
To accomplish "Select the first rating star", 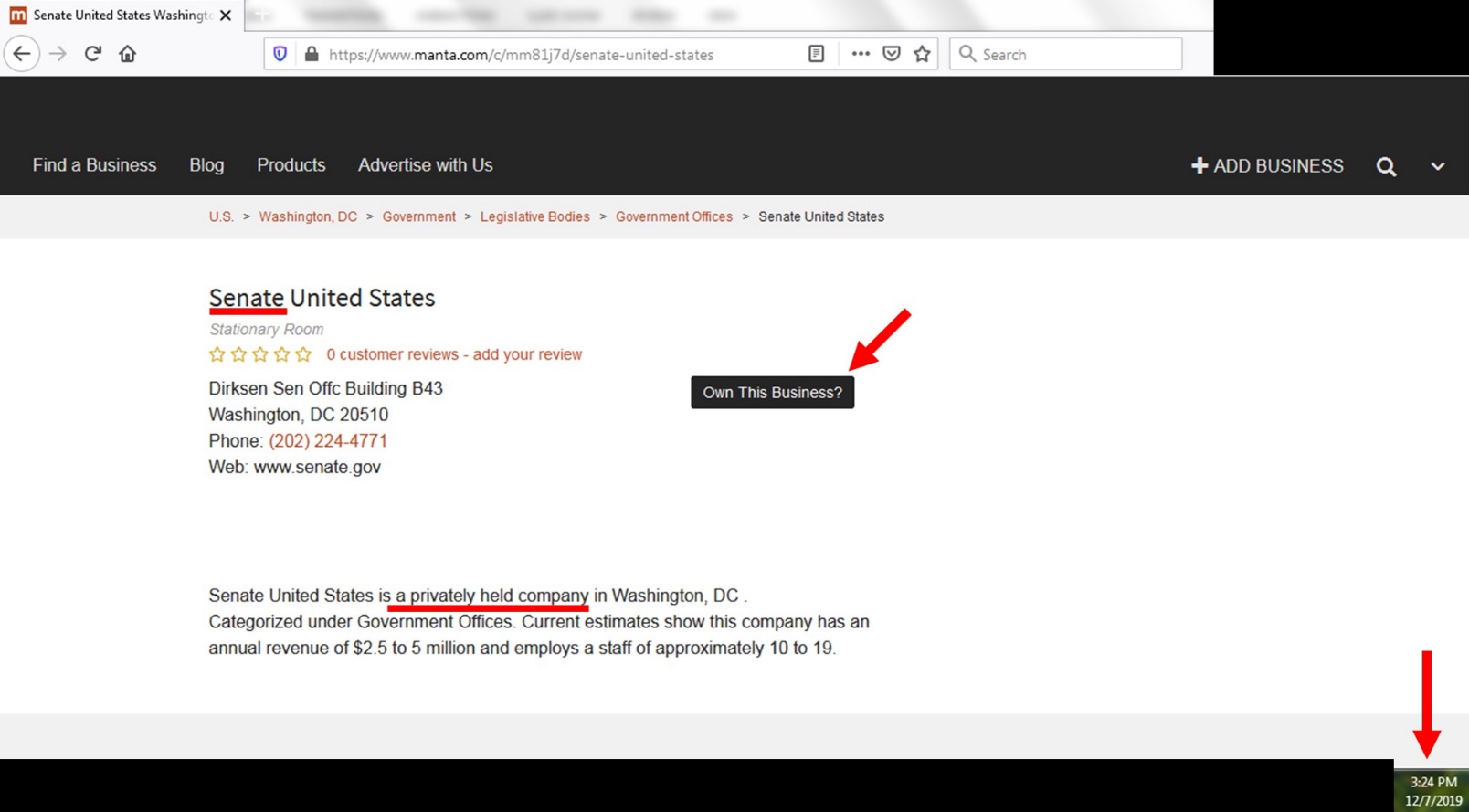I will [217, 354].
